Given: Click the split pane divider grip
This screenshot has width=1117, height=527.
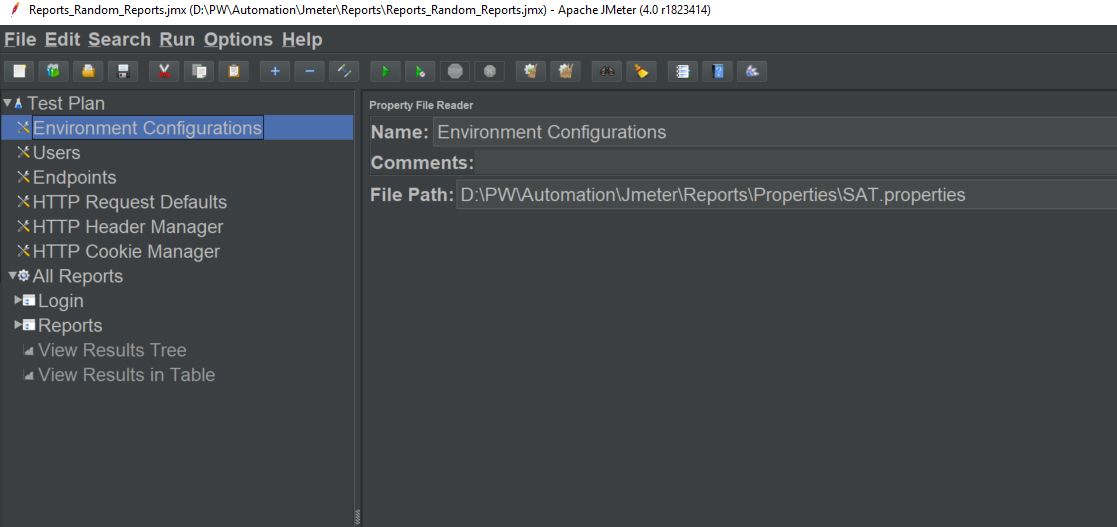Looking at the screenshot, I should (x=358, y=515).
